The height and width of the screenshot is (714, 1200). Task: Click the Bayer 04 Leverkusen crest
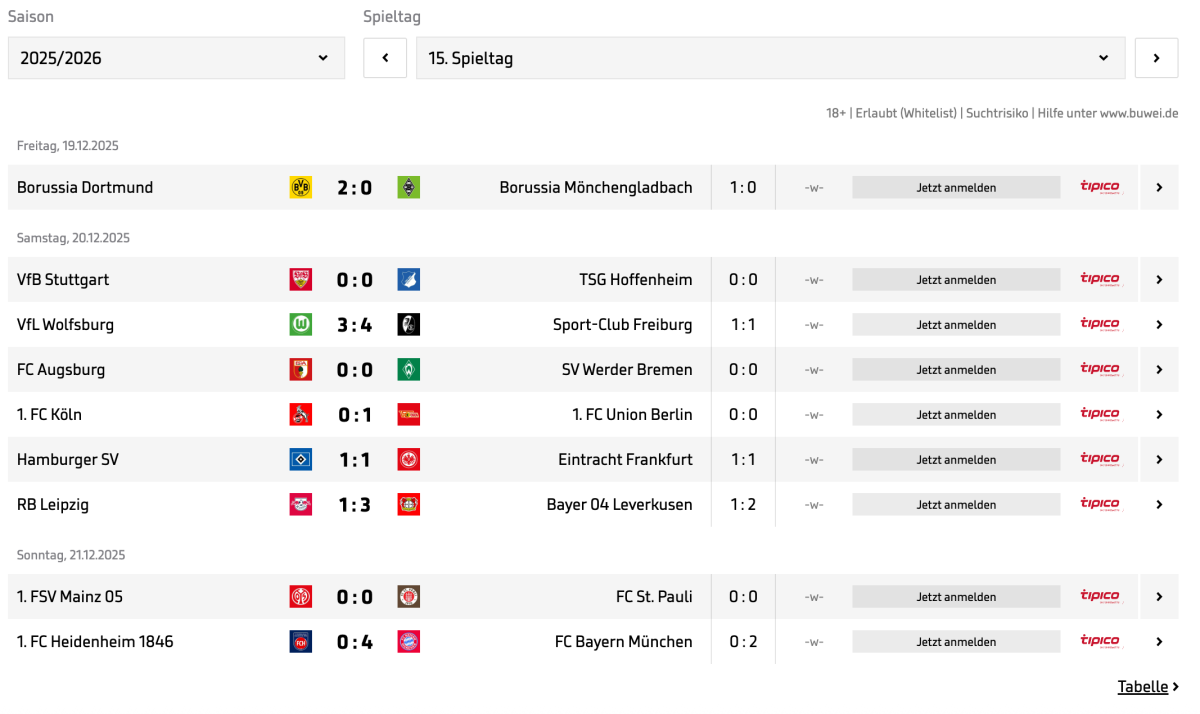pyautogui.click(x=408, y=505)
